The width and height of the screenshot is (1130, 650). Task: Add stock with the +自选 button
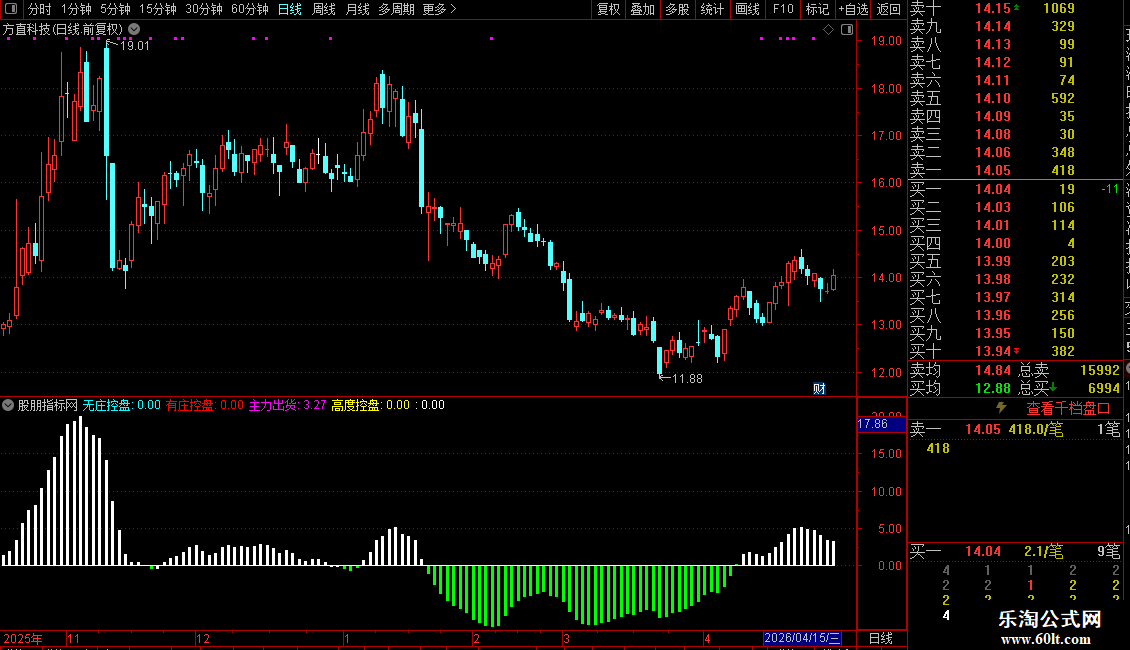[853, 9]
